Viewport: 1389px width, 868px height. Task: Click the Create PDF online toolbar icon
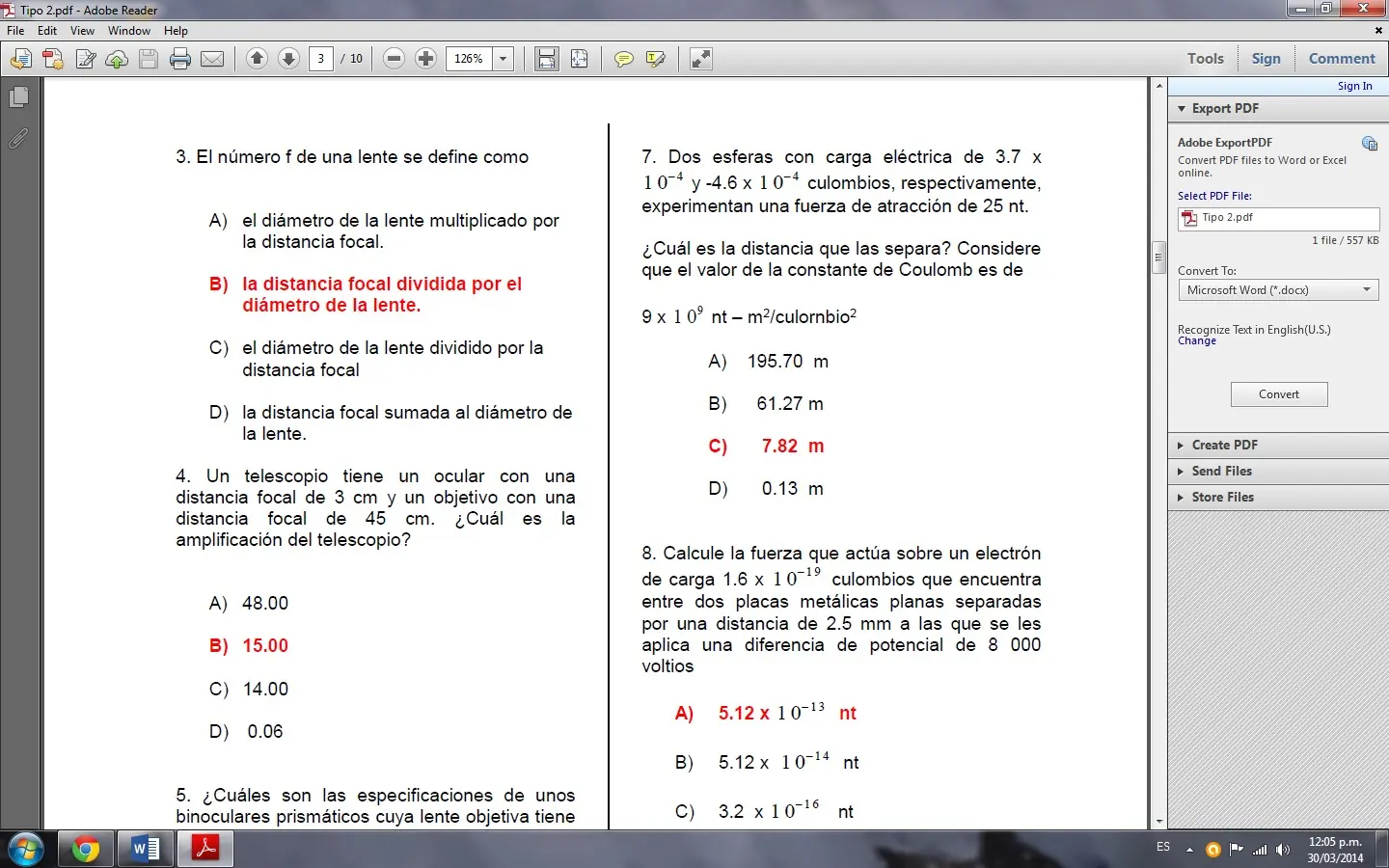(x=53, y=59)
